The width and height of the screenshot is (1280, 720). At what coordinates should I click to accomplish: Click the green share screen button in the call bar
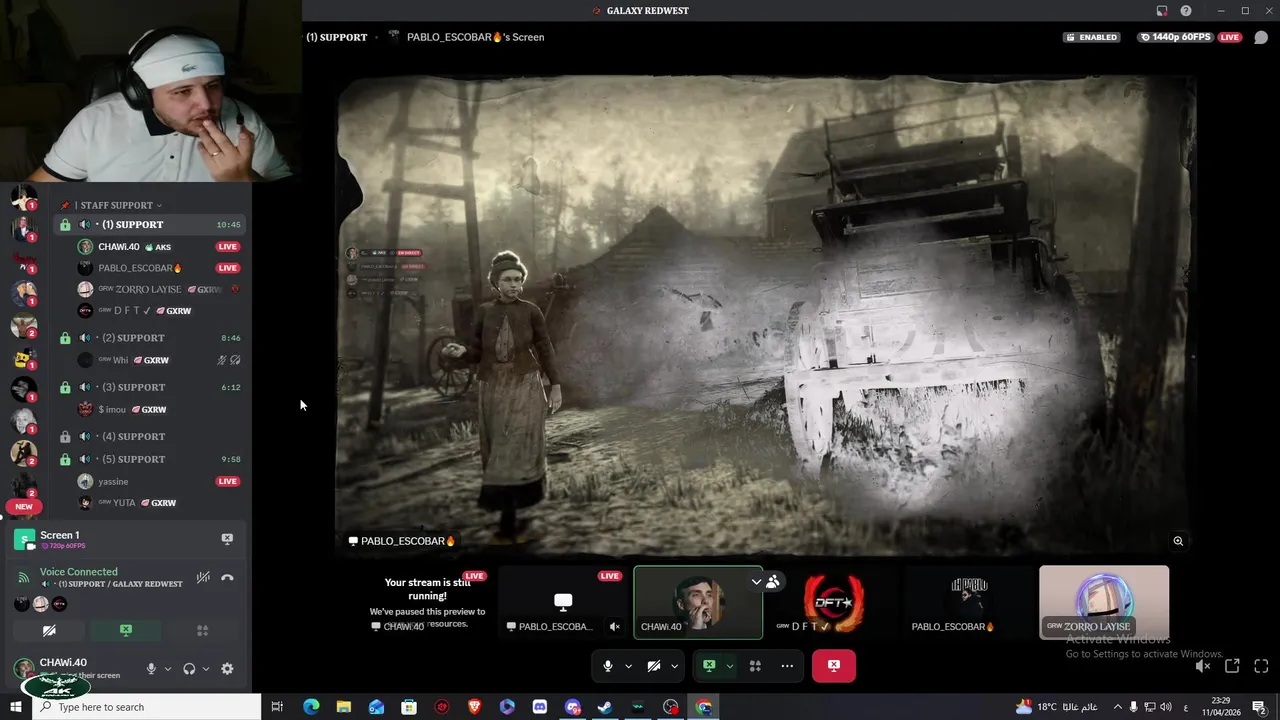(709, 666)
